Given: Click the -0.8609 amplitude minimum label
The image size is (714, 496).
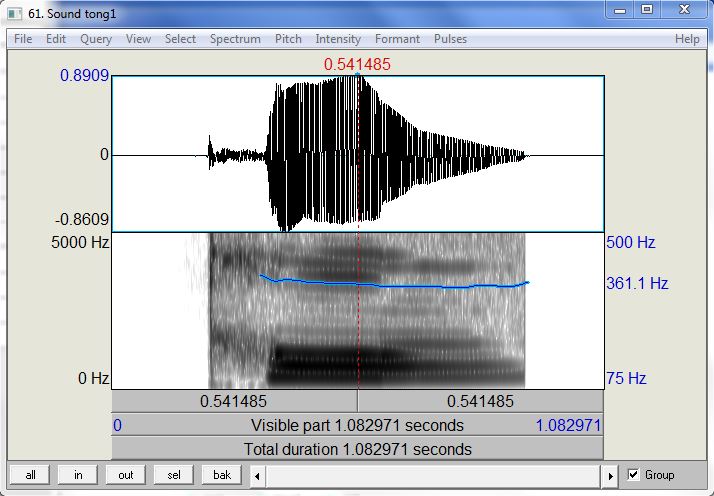Looking at the screenshot, I should 82,220.
